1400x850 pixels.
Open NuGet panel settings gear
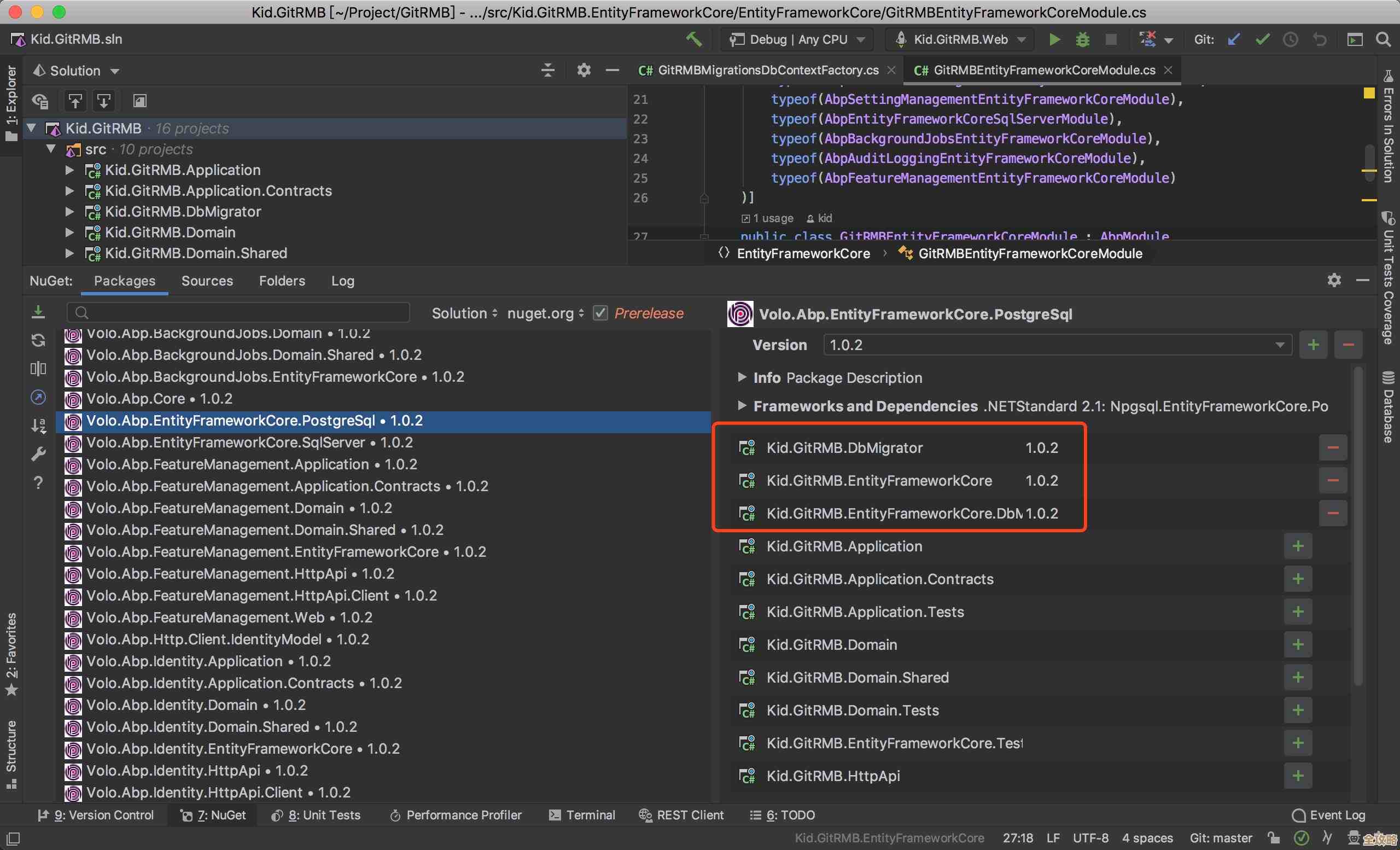point(1333,280)
